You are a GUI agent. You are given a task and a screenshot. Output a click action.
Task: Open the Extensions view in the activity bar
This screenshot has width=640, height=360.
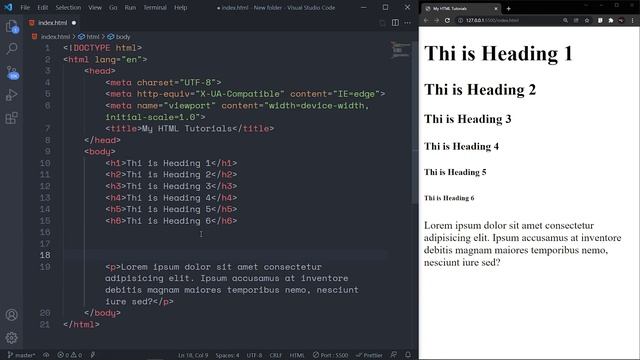[x=12, y=118]
